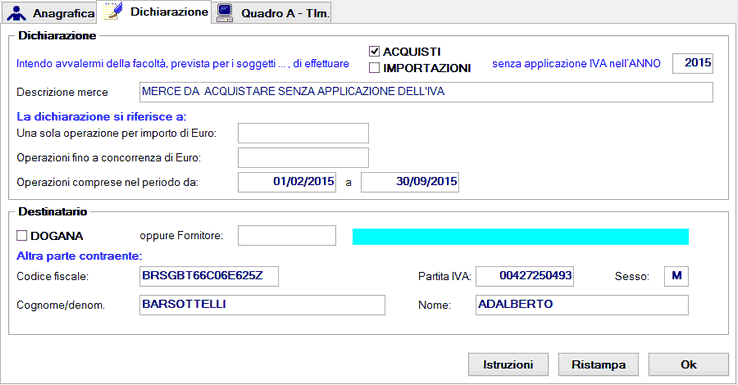
Task: Click the Nome field ADALBERTO
Action: pos(582,305)
